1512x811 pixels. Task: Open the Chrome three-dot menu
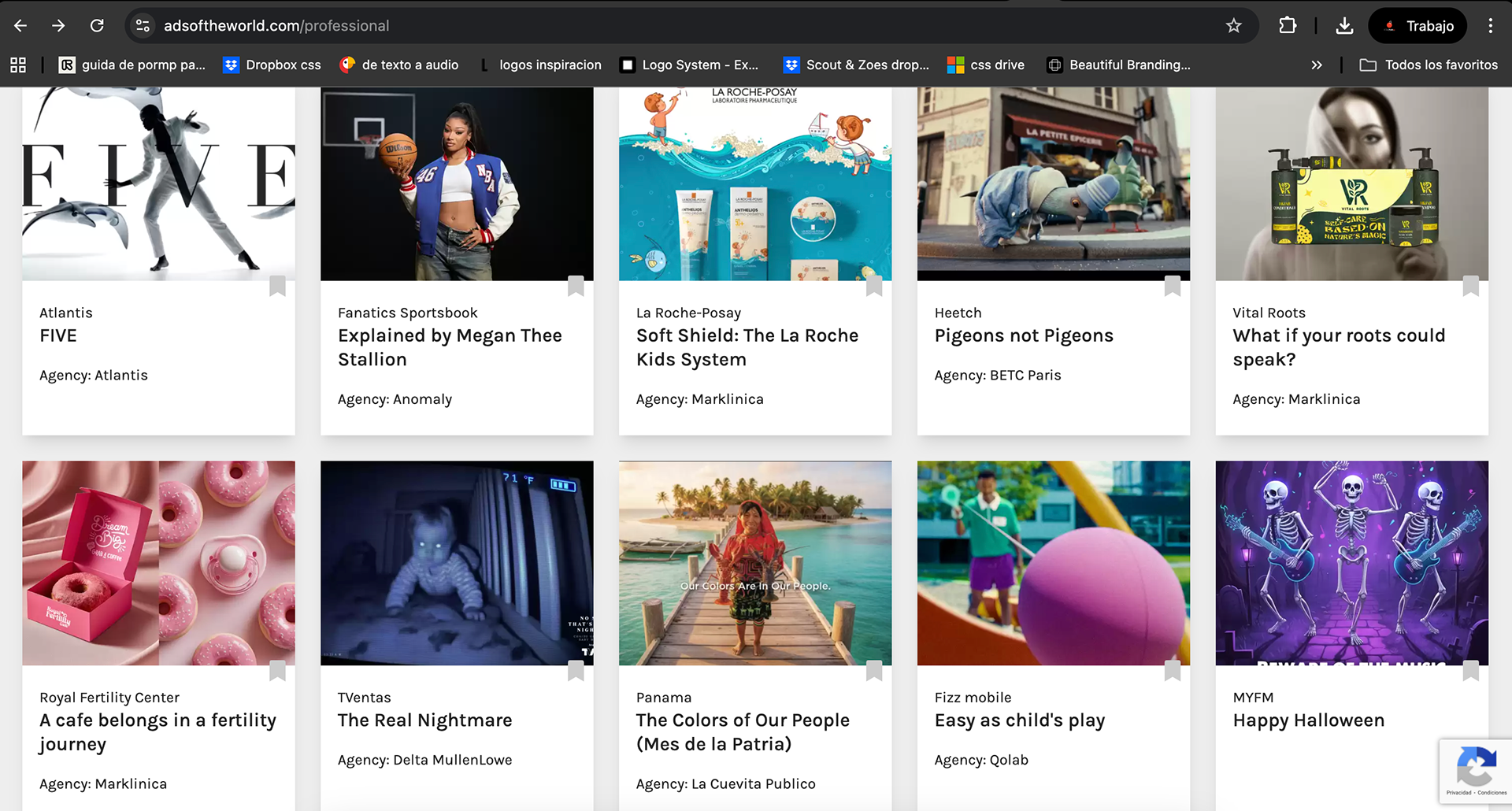(x=1490, y=26)
